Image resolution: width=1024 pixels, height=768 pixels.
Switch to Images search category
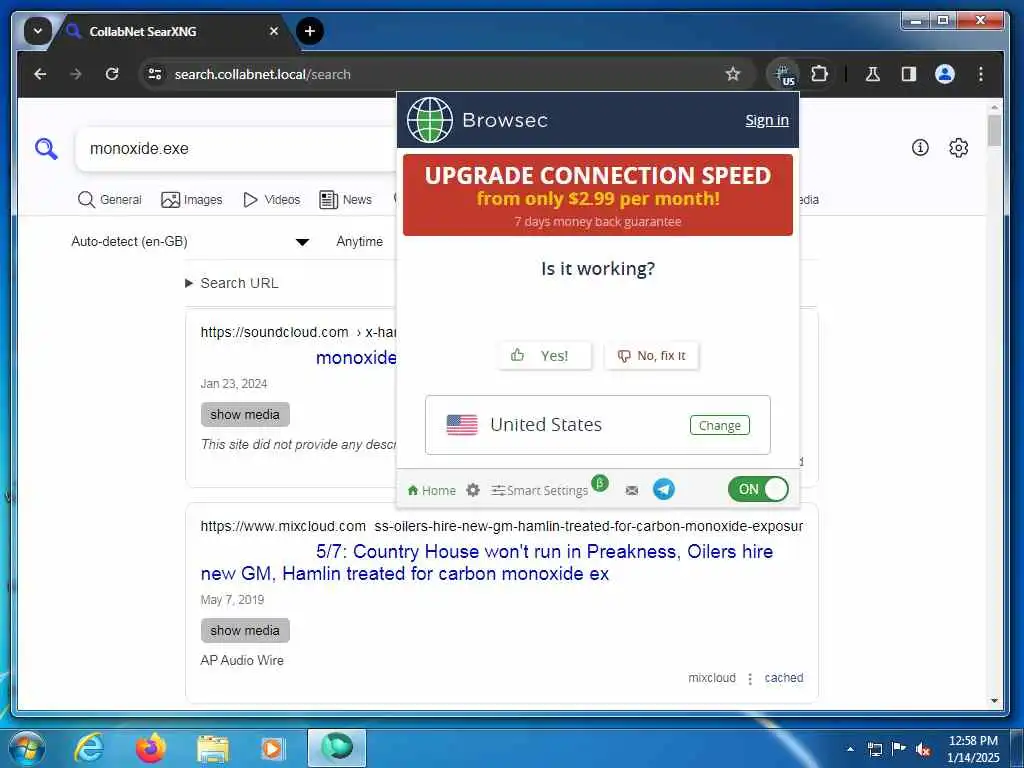point(191,200)
